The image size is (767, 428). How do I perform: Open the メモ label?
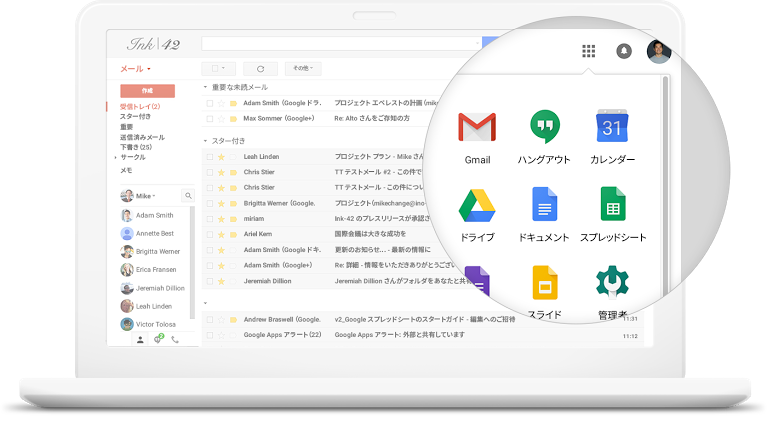[x=126, y=170]
